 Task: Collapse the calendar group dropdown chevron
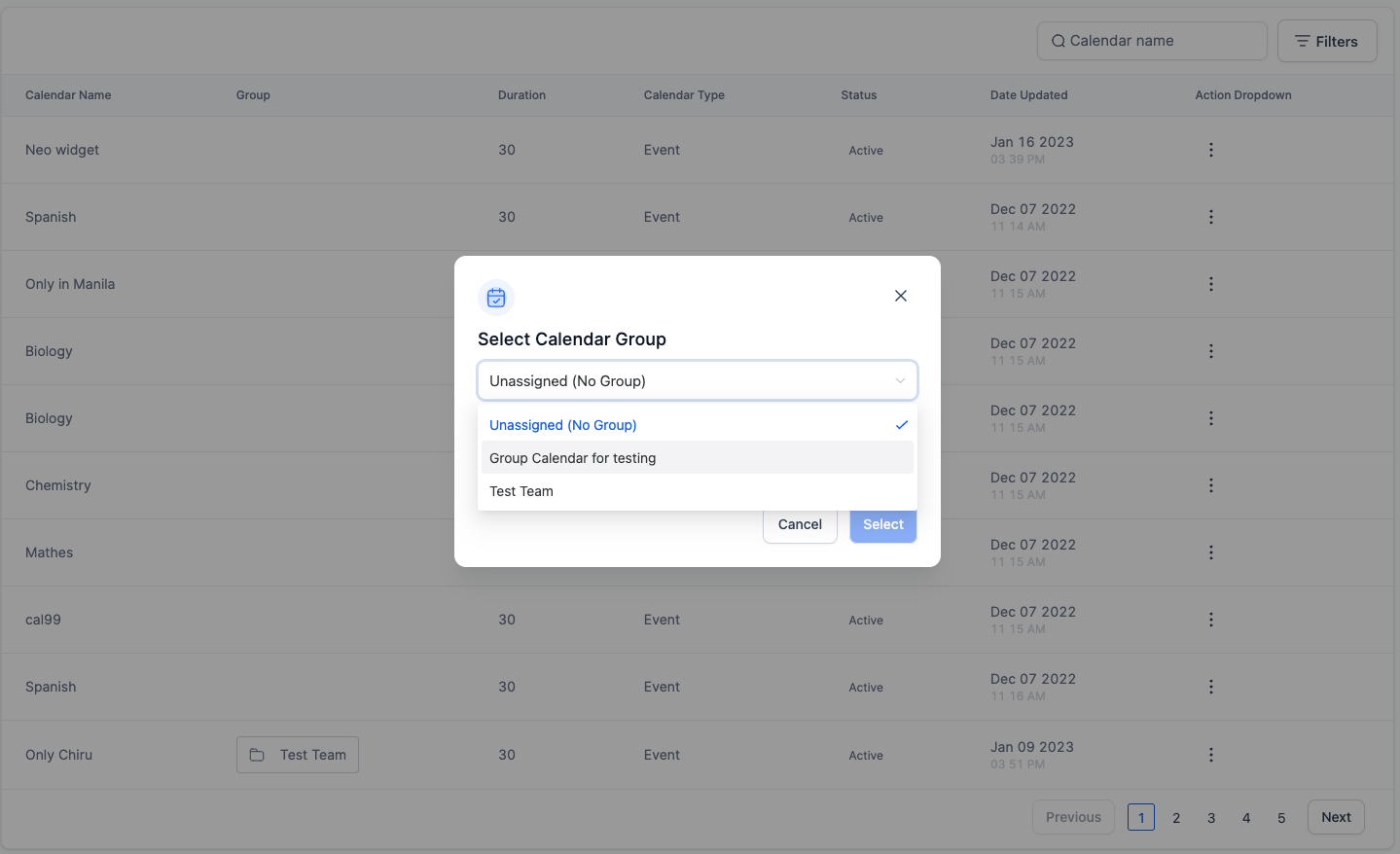point(900,380)
